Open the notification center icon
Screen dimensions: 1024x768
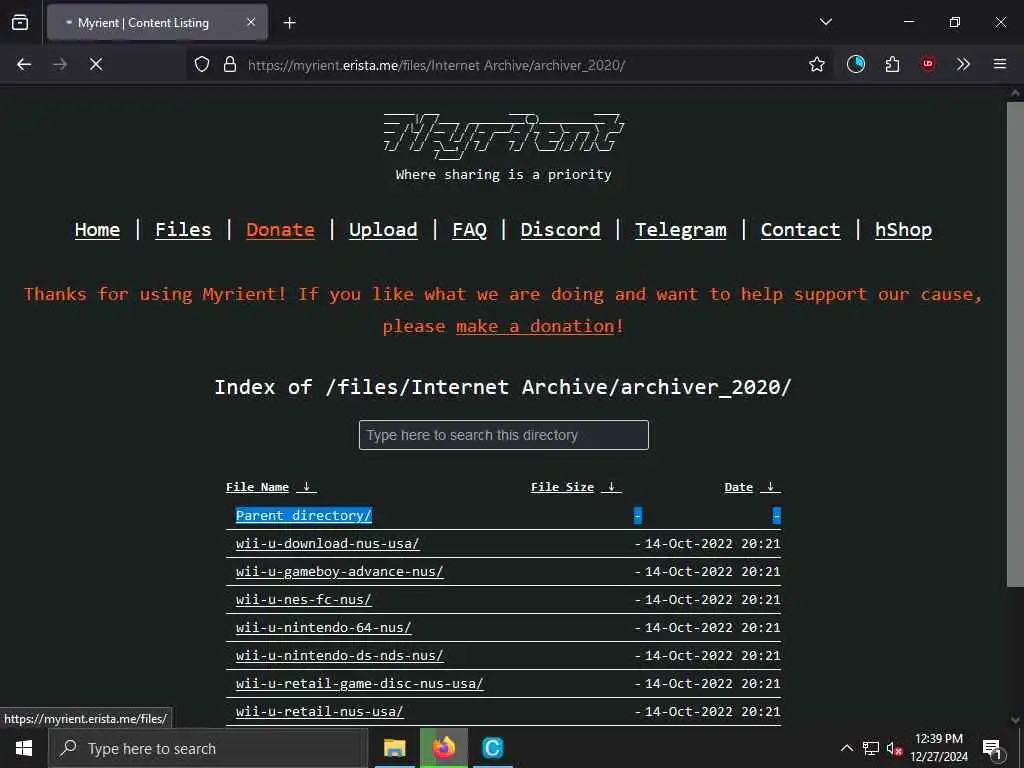993,748
